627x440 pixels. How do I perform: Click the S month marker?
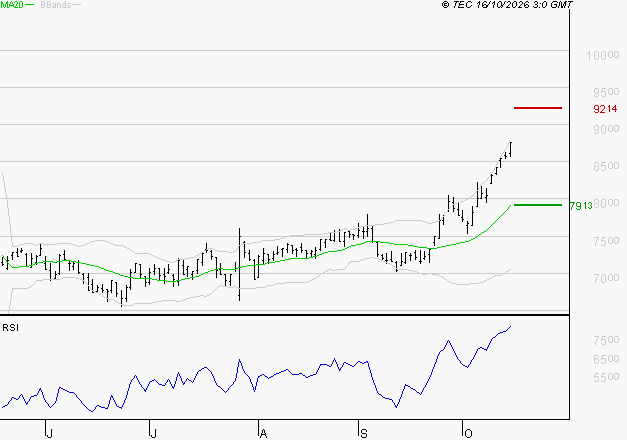pyautogui.click(x=363, y=433)
